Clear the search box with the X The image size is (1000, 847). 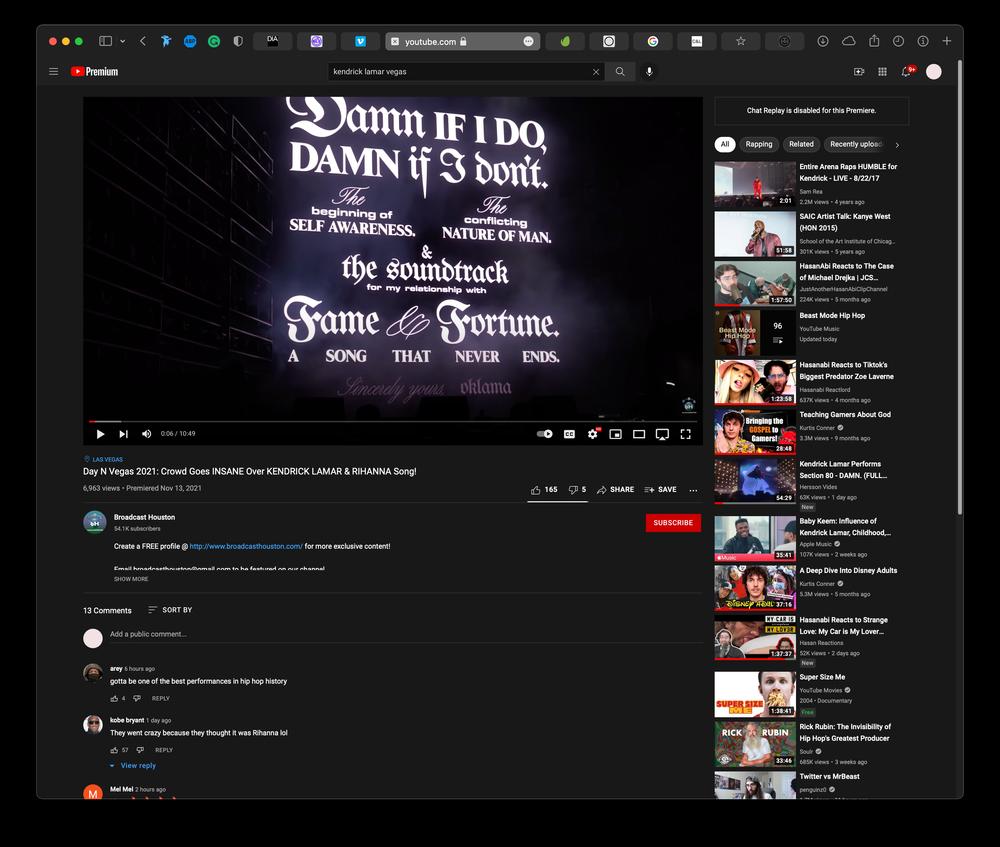[x=596, y=72]
